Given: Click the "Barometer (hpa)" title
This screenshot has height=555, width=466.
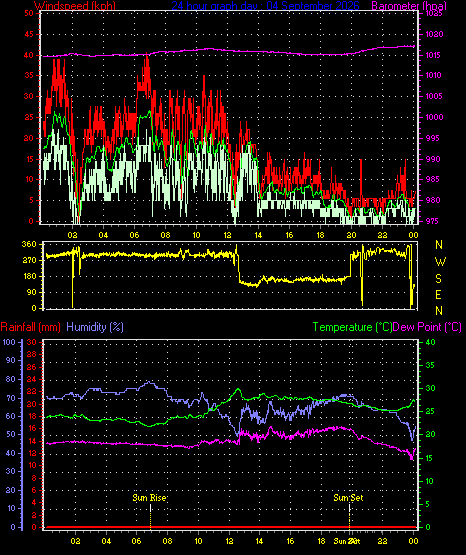Looking at the screenshot, I should (409, 6).
